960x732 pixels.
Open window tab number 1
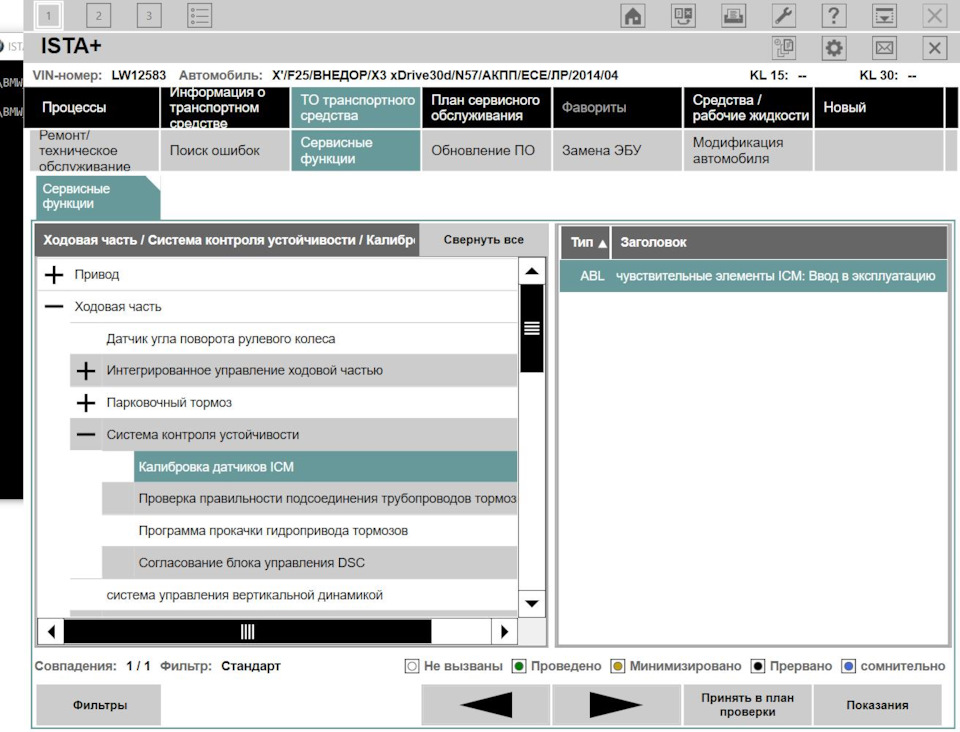[x=48, y=16]
